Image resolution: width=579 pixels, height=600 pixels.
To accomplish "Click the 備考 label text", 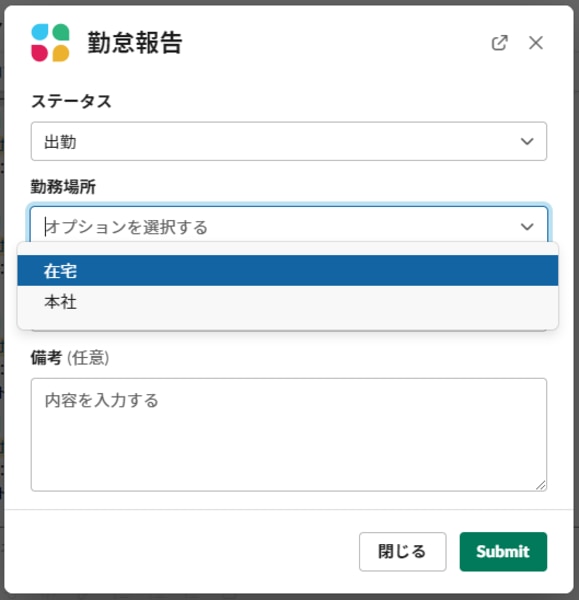I will (46, 358).
